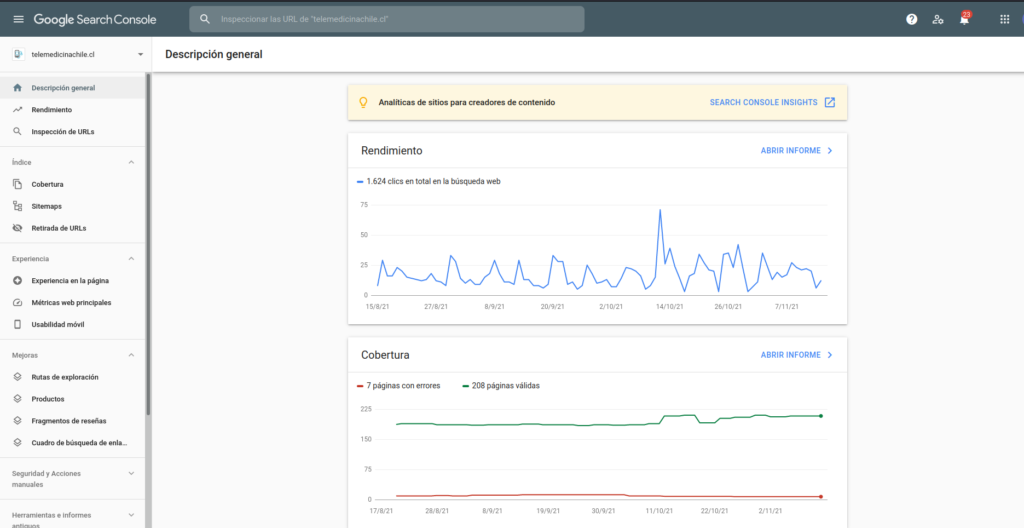Click the 'Rendimiento' card title
The image size is (1024, 528).
click(x=392, y=150)
